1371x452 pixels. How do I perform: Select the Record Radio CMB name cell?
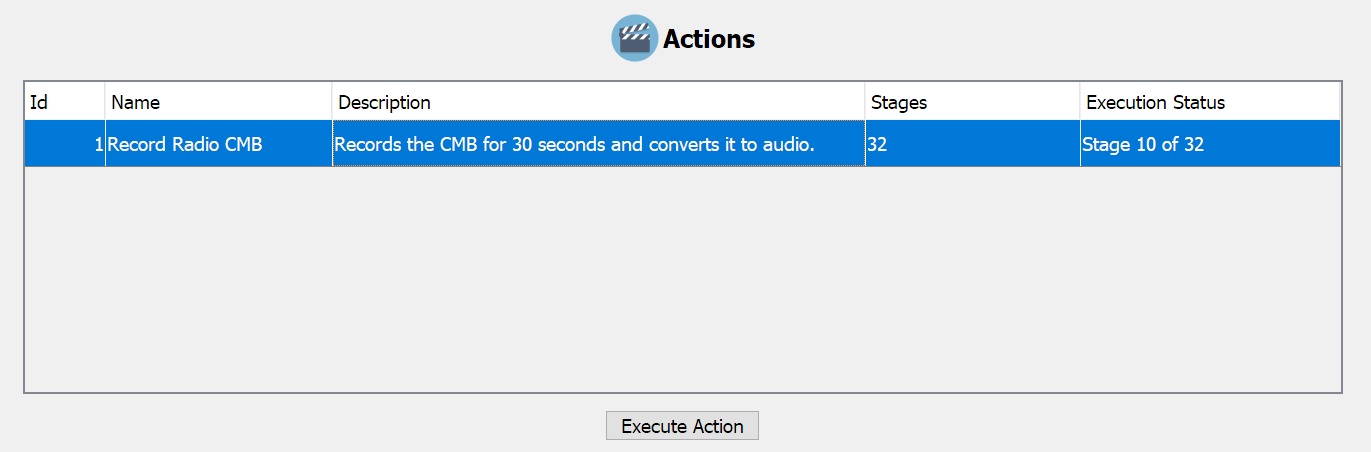pos(218,144)
